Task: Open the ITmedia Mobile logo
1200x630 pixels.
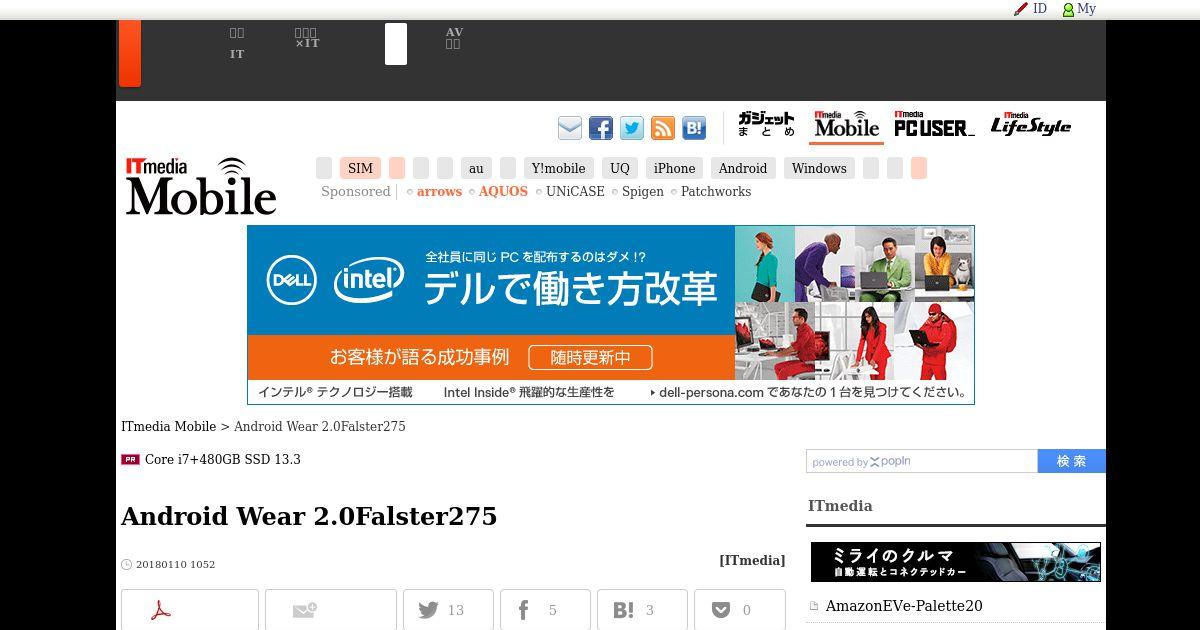Action: click(x=201, y=186)
